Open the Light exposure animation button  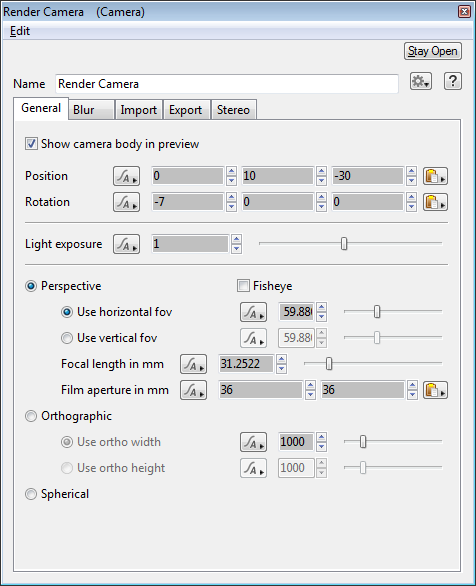[x=127, y=244]
